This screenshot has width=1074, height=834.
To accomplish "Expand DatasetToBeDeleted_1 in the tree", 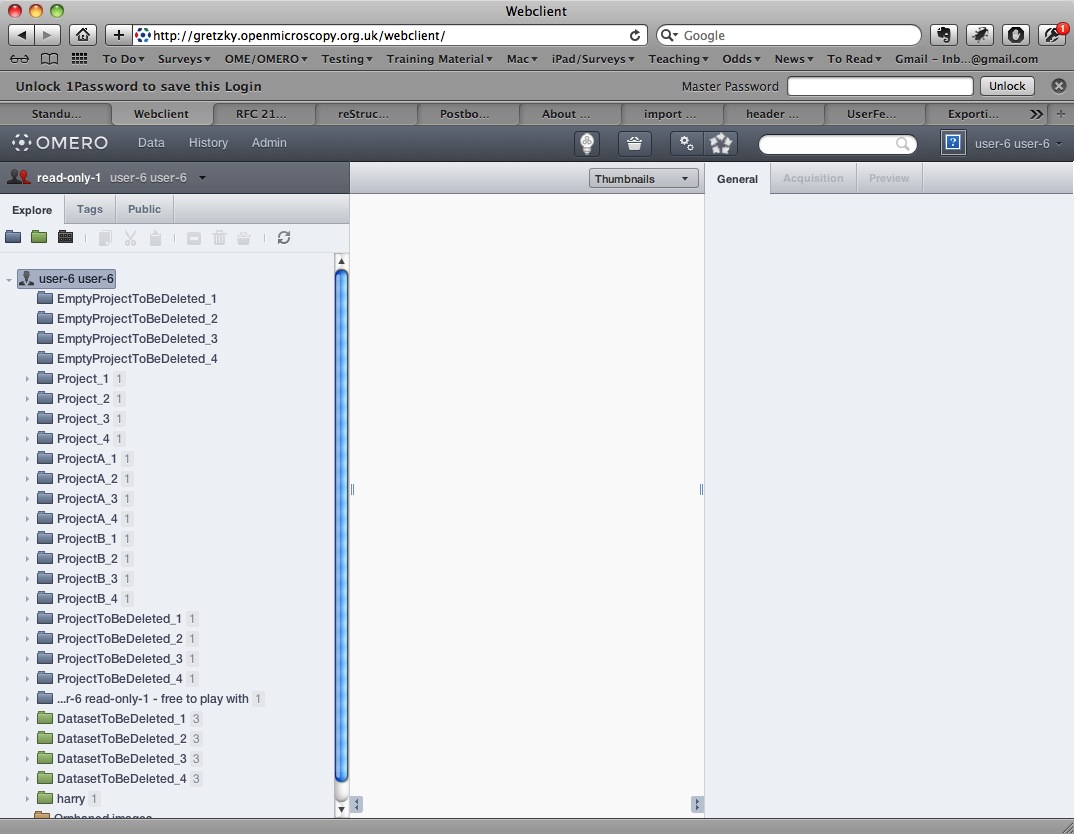I will pos(28,719).
